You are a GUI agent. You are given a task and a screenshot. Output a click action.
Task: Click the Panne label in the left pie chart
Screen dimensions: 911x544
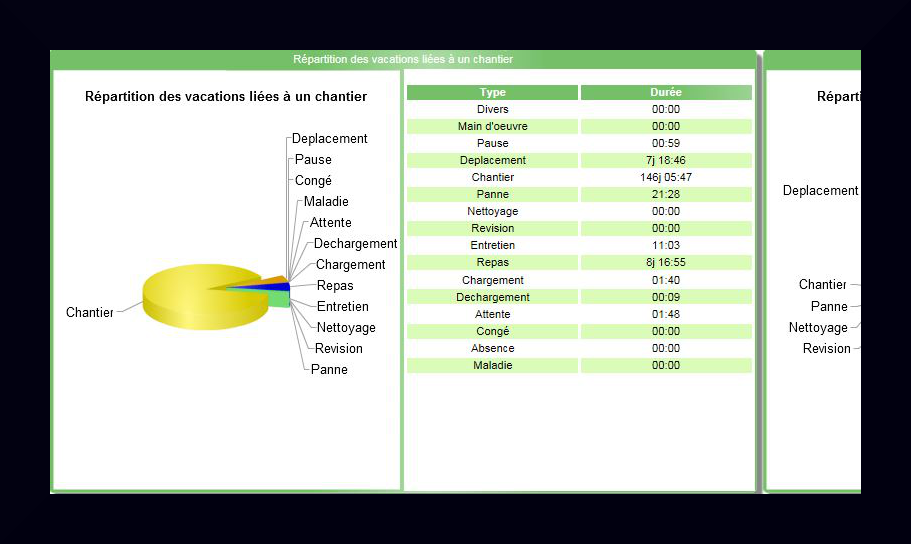click(329, 369)
